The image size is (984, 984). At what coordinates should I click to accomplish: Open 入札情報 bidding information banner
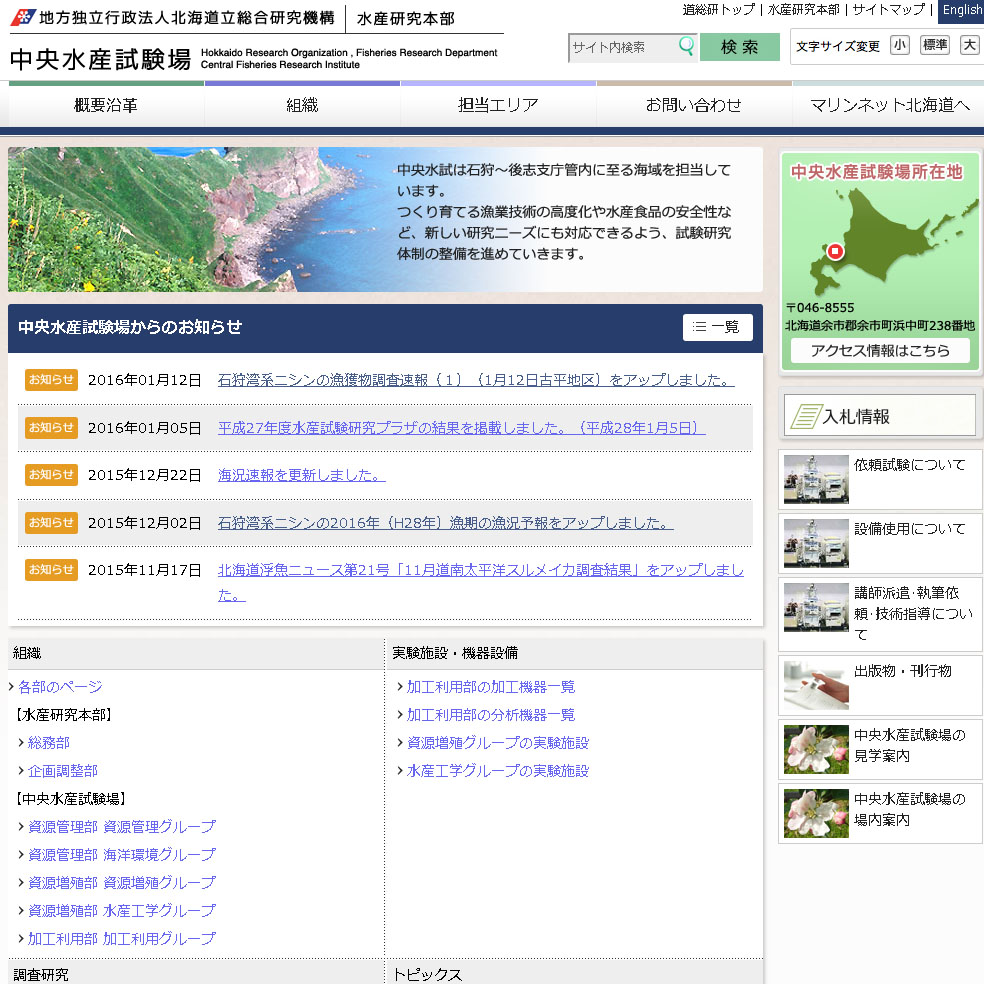[880, 416]
